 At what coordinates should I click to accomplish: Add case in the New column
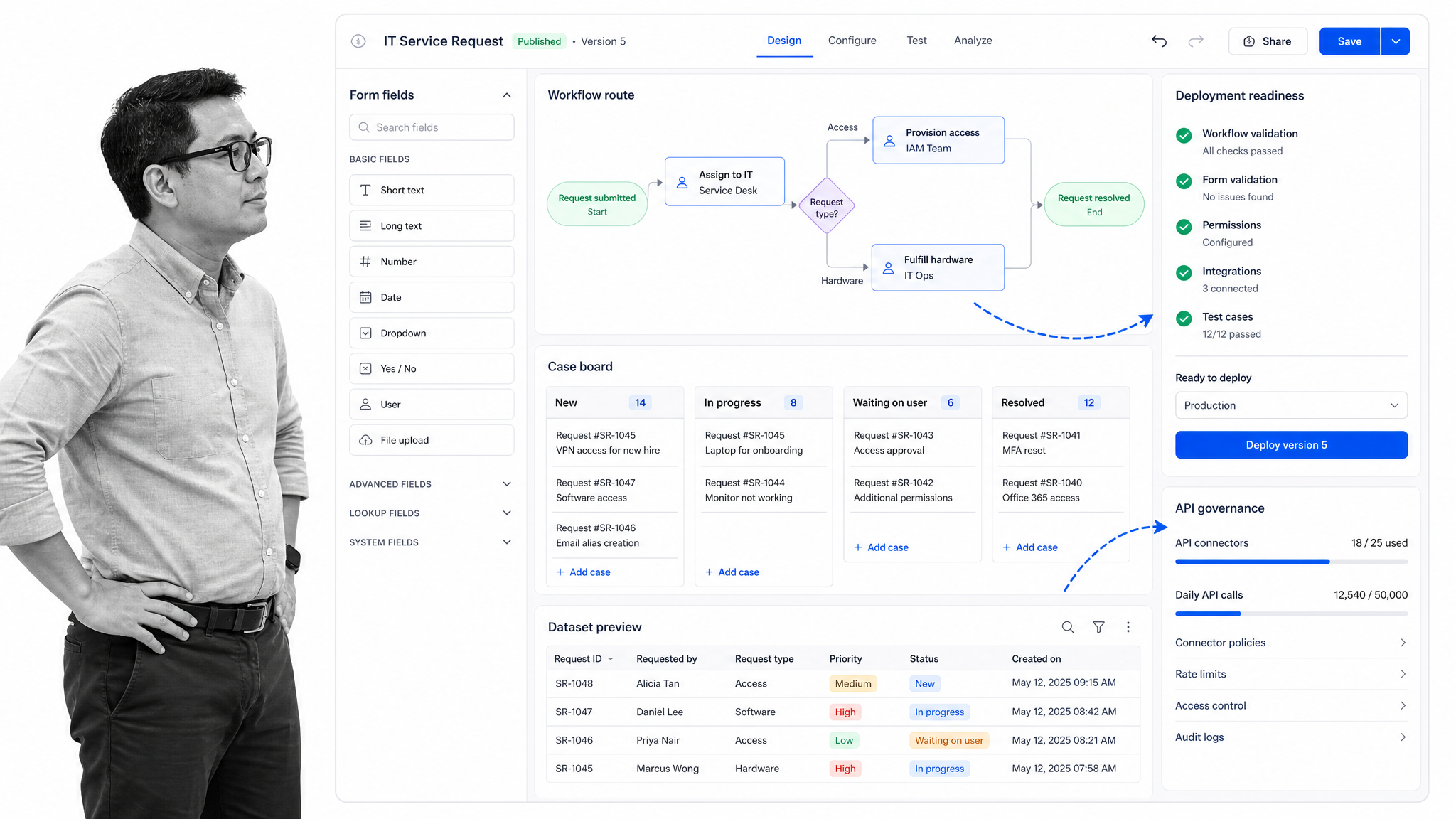click(x=583, y=572)
